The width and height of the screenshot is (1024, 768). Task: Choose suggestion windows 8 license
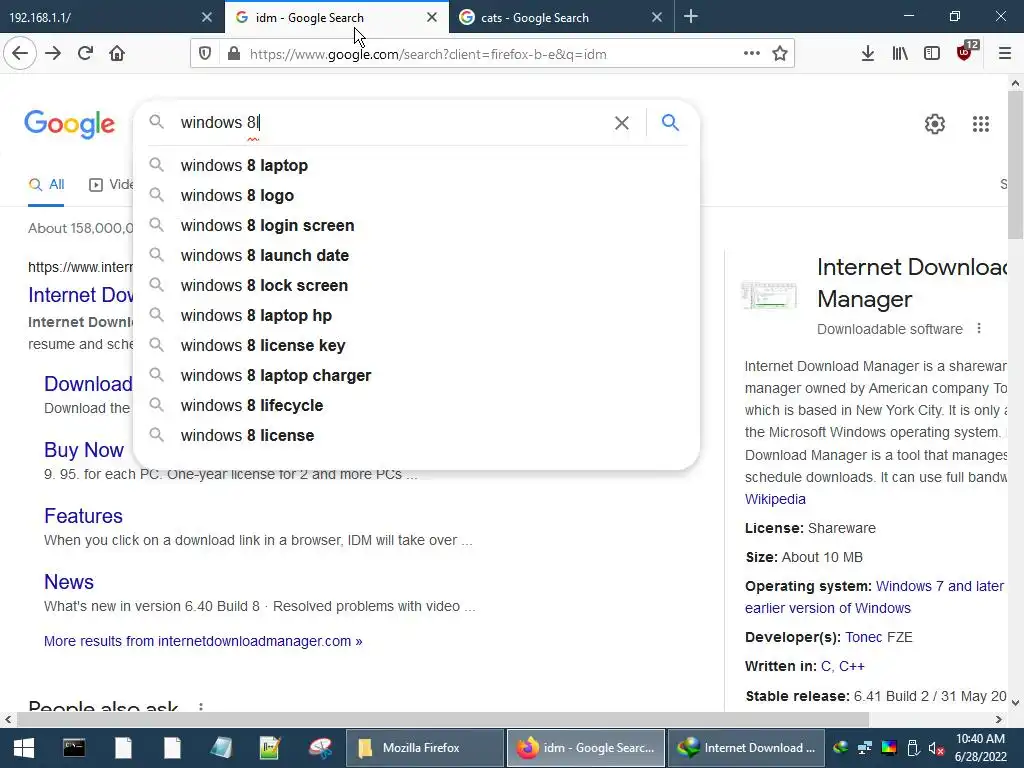point(416,436)
